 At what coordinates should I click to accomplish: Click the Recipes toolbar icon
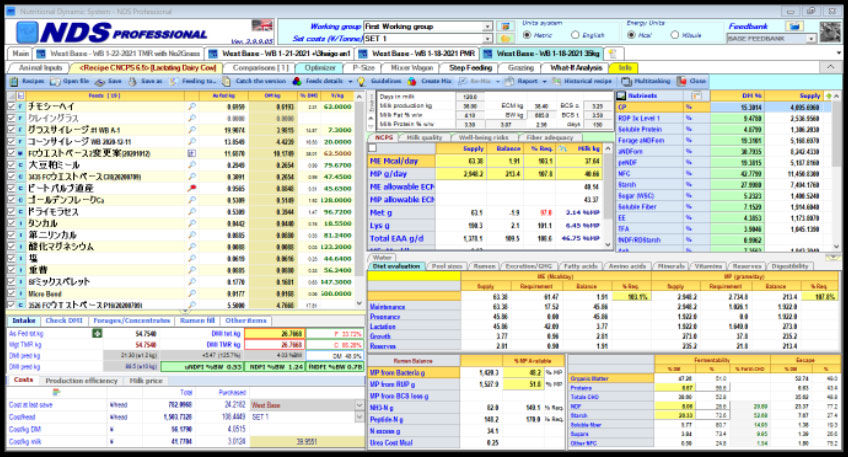(14, 81)
